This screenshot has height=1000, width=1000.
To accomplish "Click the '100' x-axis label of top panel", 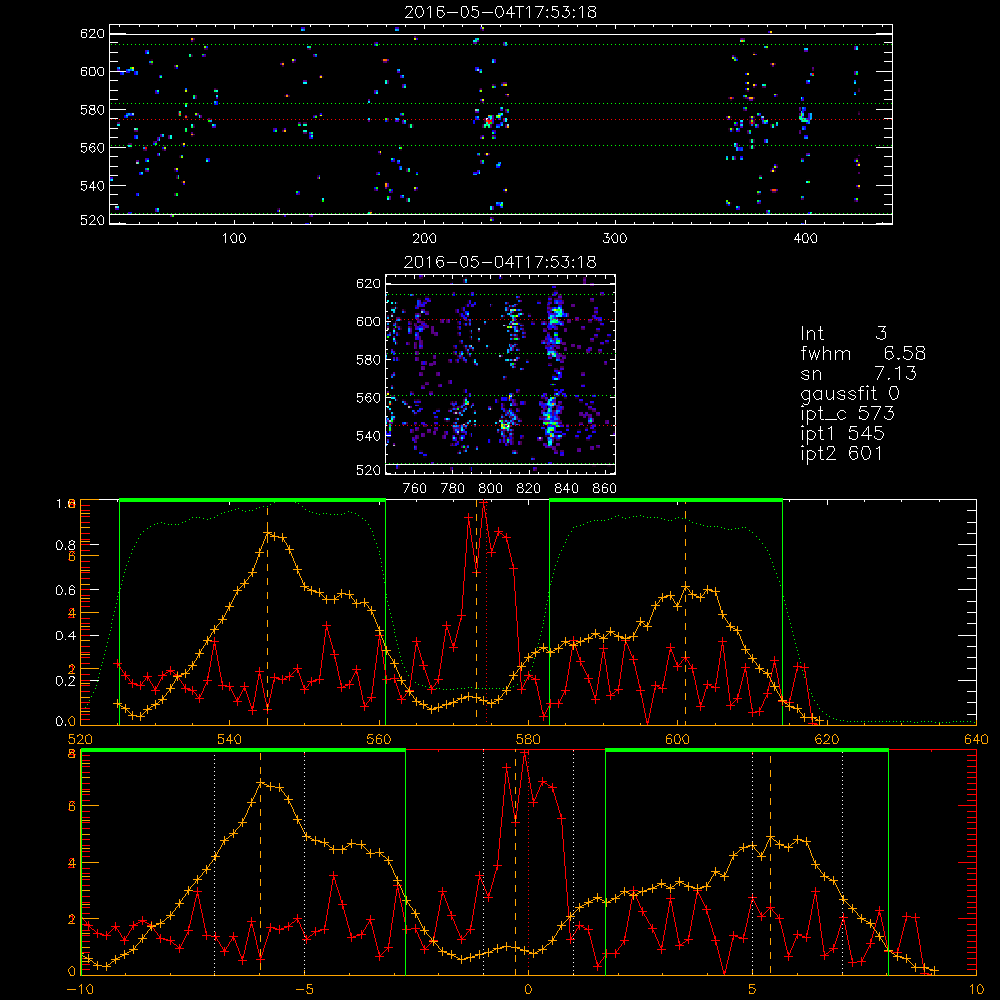I will pos(234,239).
